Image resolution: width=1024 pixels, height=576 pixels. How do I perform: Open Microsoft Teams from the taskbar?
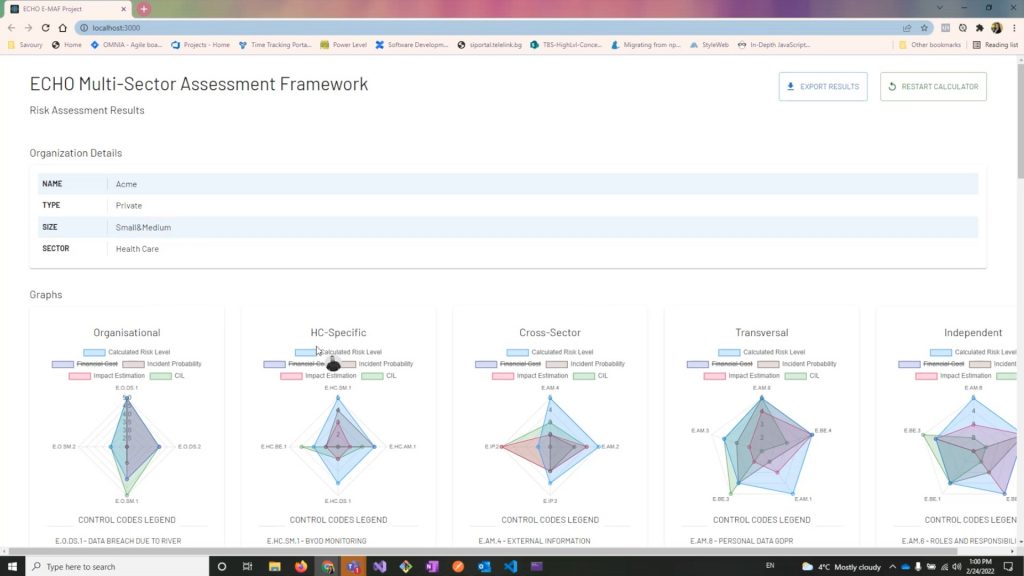353,566
